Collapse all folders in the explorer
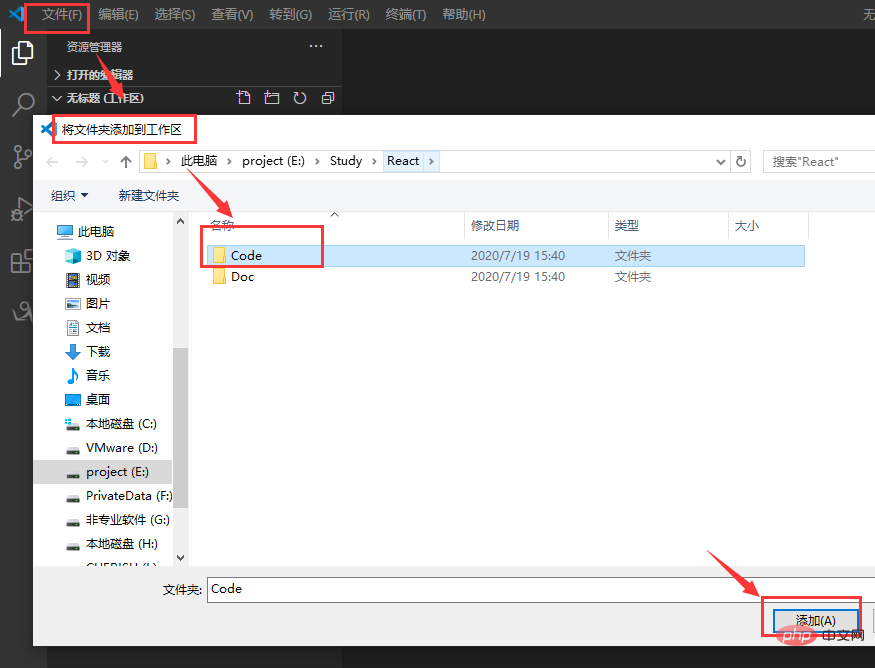875x668 pixels. tap(328, 98)
